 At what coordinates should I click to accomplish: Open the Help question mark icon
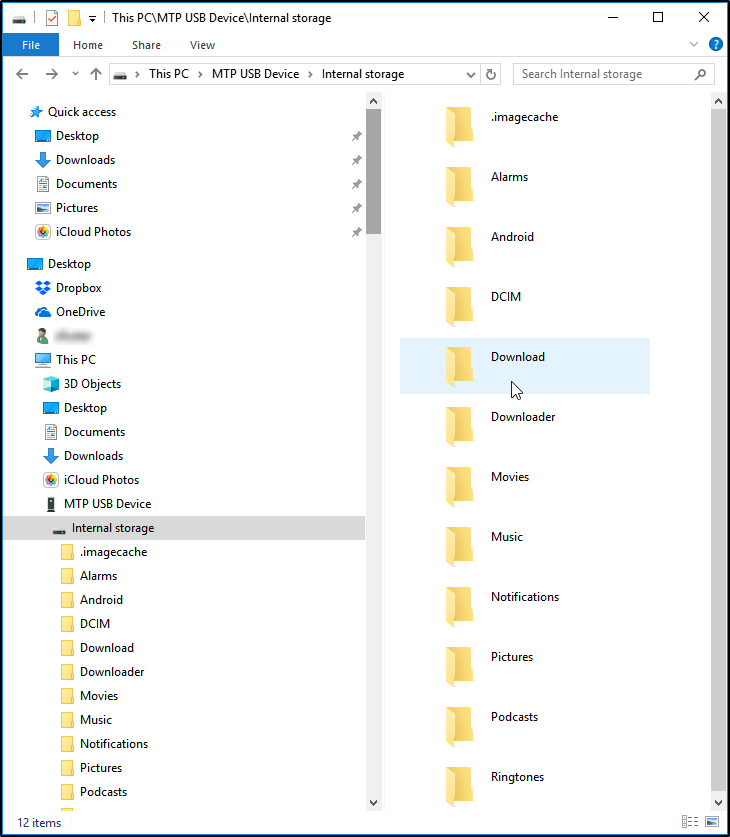(x=715, y=45)
